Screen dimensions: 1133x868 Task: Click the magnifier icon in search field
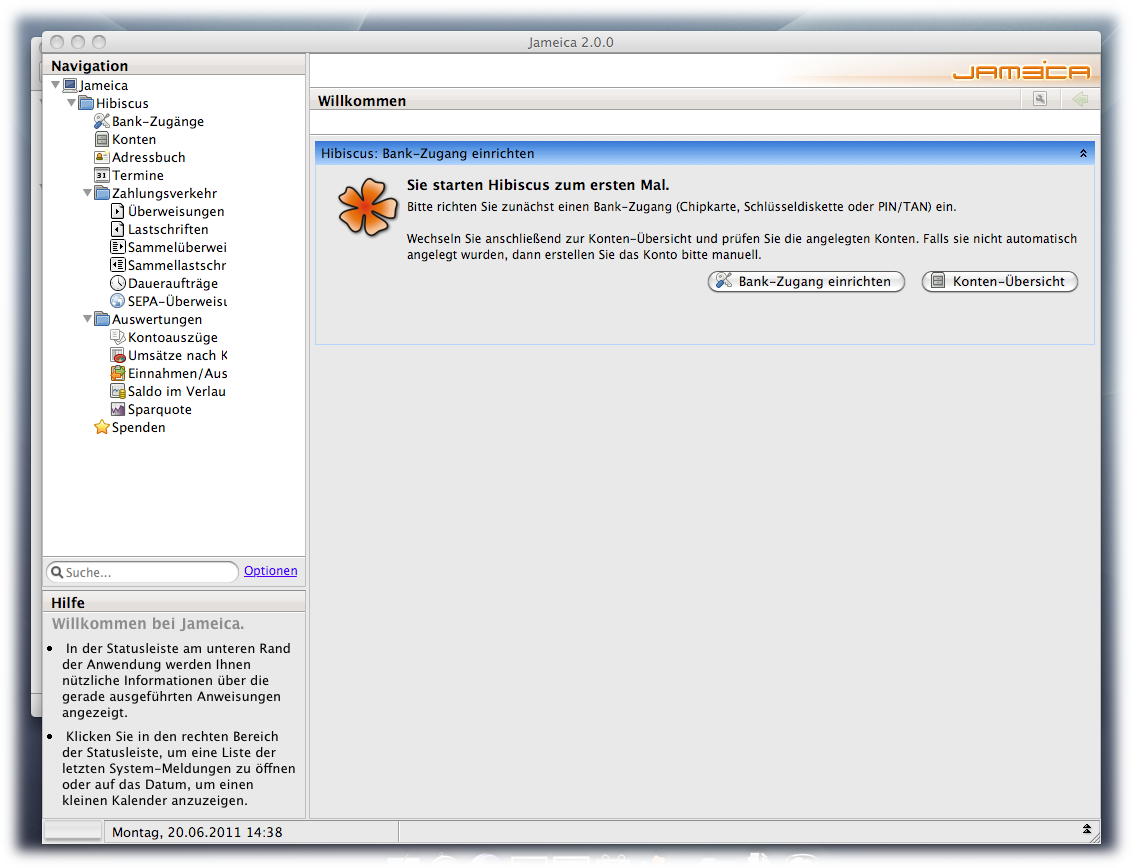[x=57, y=572]
